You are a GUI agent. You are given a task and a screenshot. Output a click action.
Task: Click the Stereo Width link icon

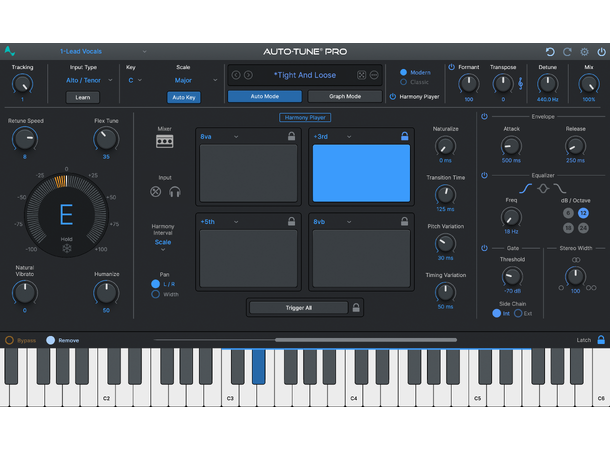(x=576, y=260)
